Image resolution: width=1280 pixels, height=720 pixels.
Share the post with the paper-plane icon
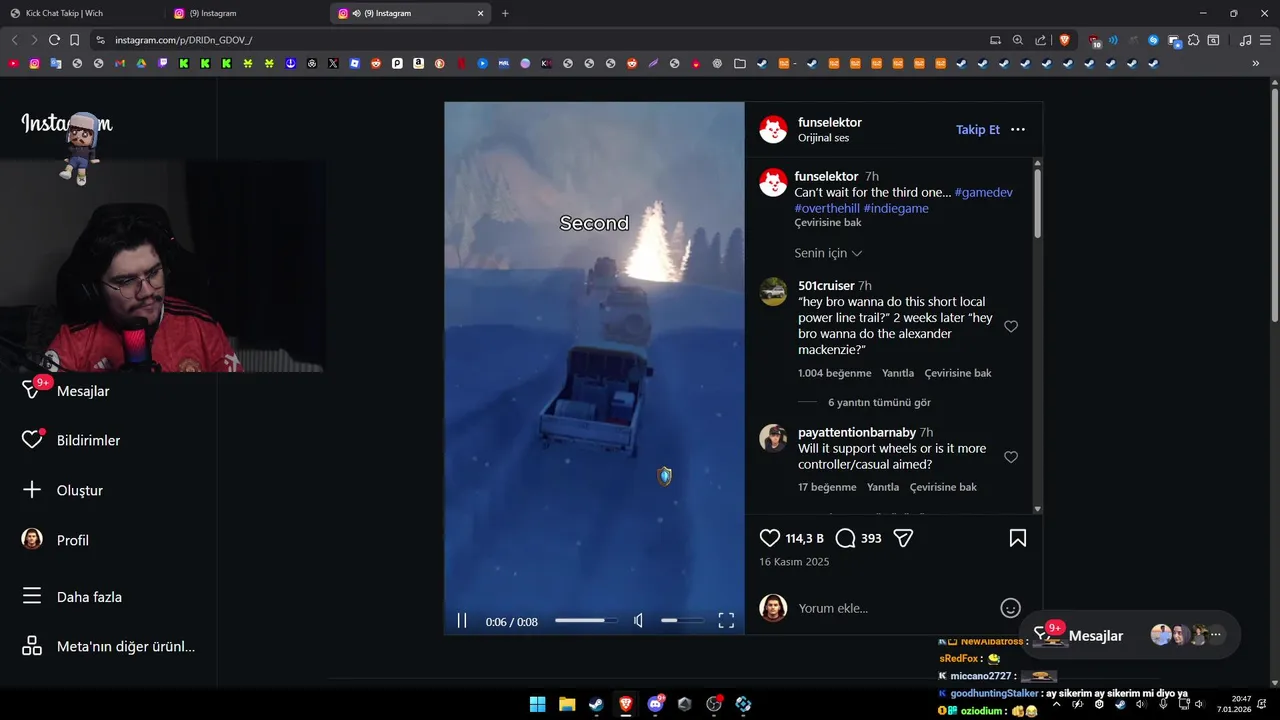tap(903, 538)
